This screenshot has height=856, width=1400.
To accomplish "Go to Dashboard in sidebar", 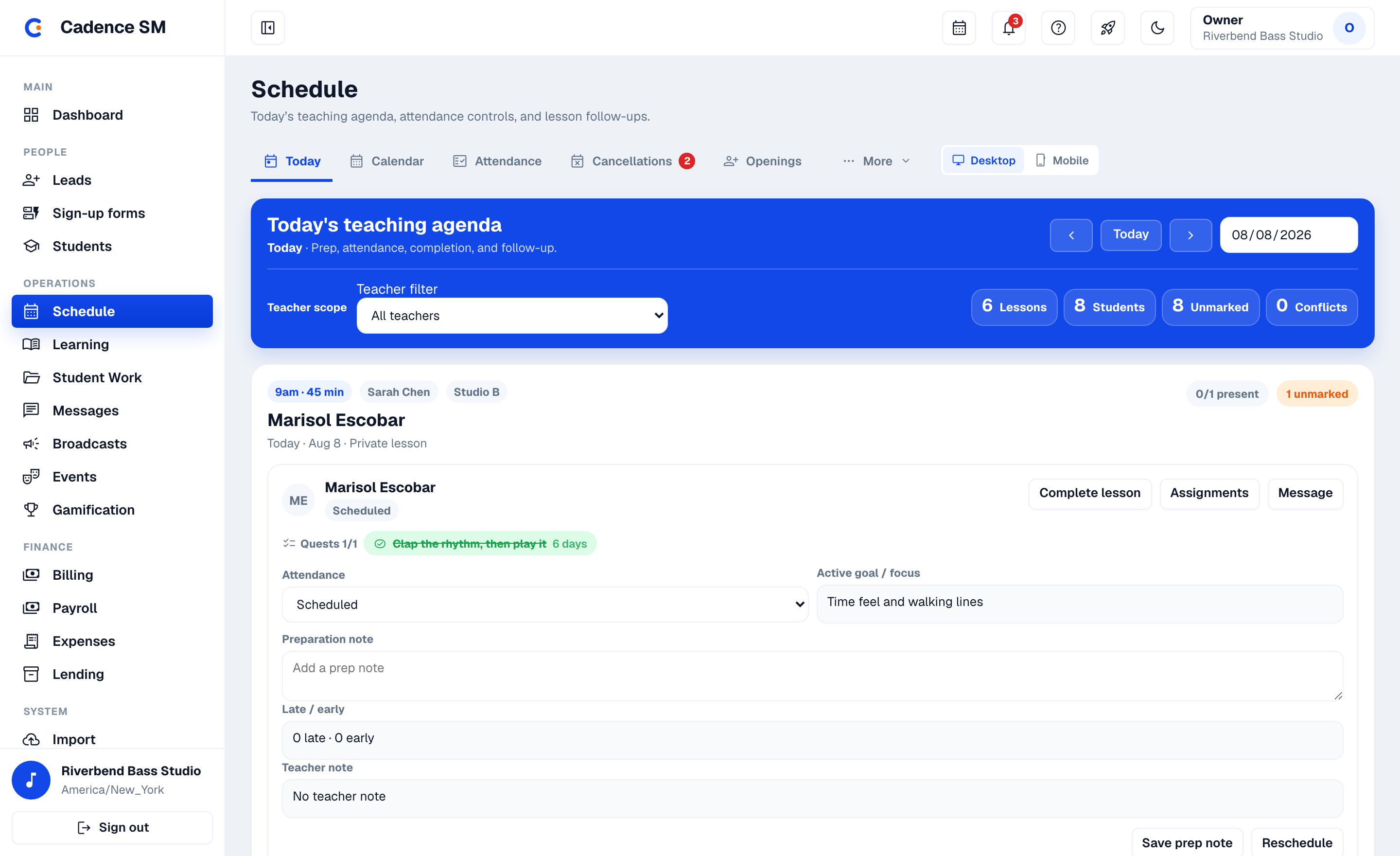I will click(112, 115).
